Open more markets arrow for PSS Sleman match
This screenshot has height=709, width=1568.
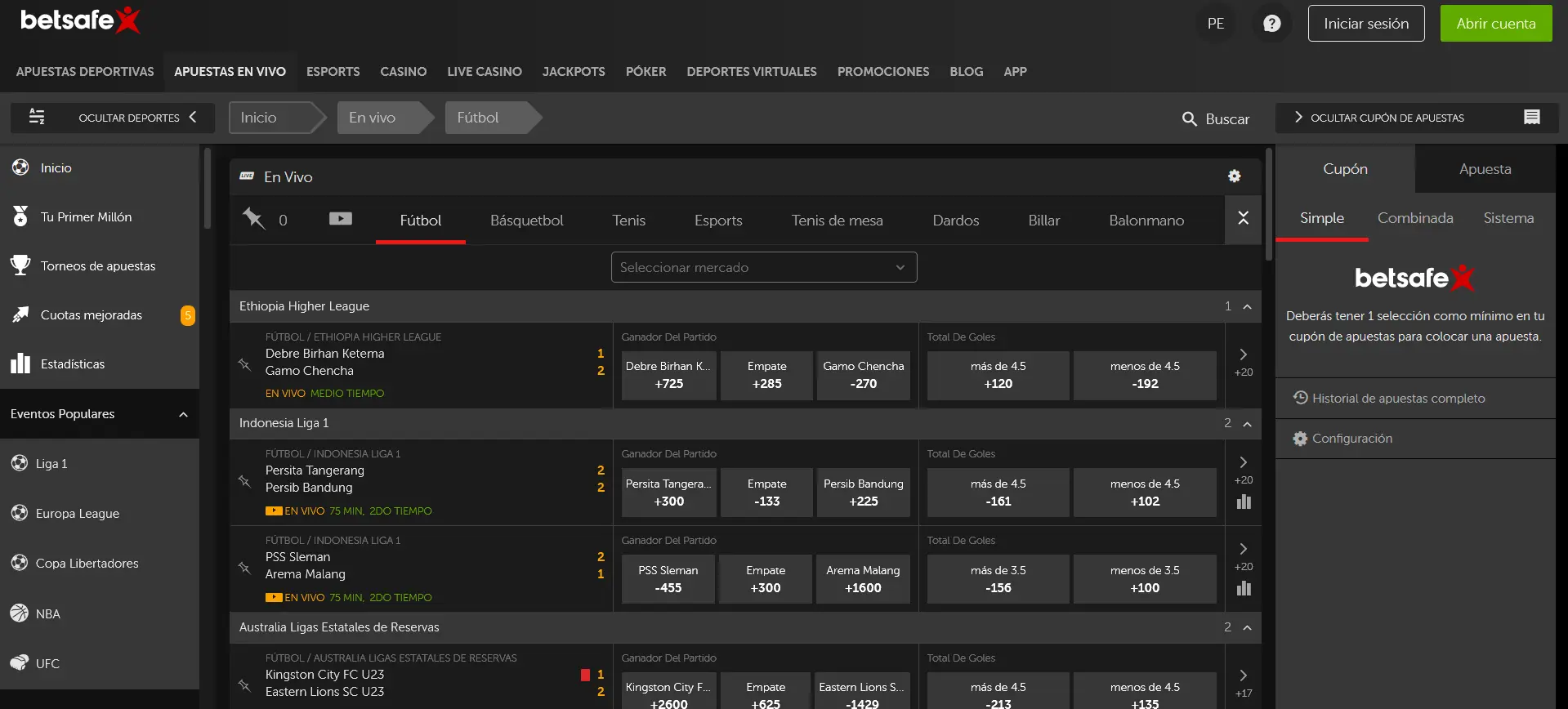pos(1244,549)
